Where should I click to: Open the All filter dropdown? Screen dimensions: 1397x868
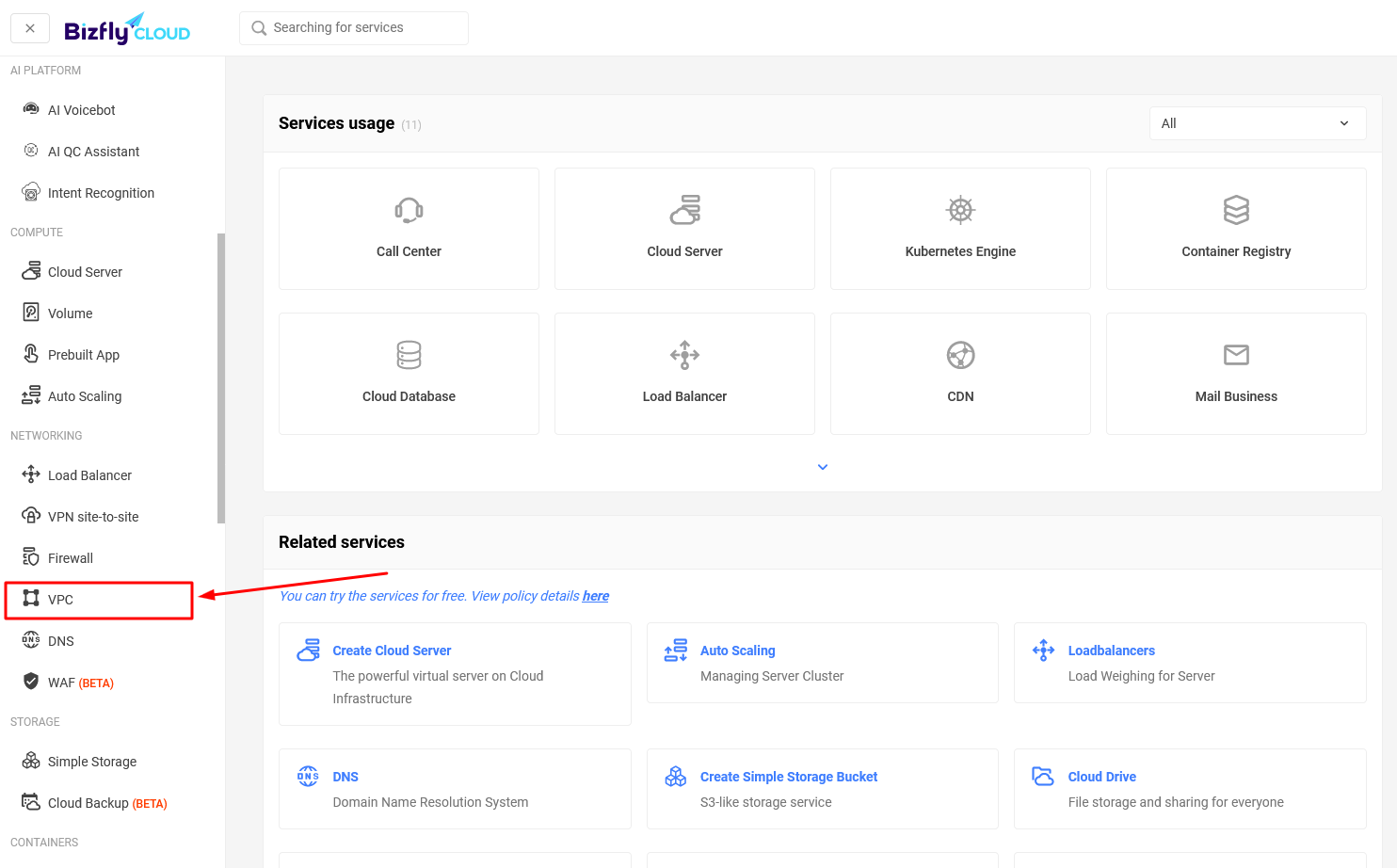point(1258,123)
